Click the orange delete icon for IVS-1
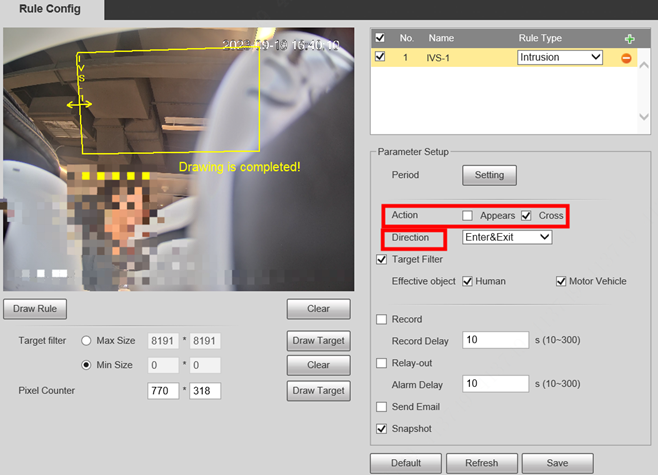658x475 pixels. (627, 58)
